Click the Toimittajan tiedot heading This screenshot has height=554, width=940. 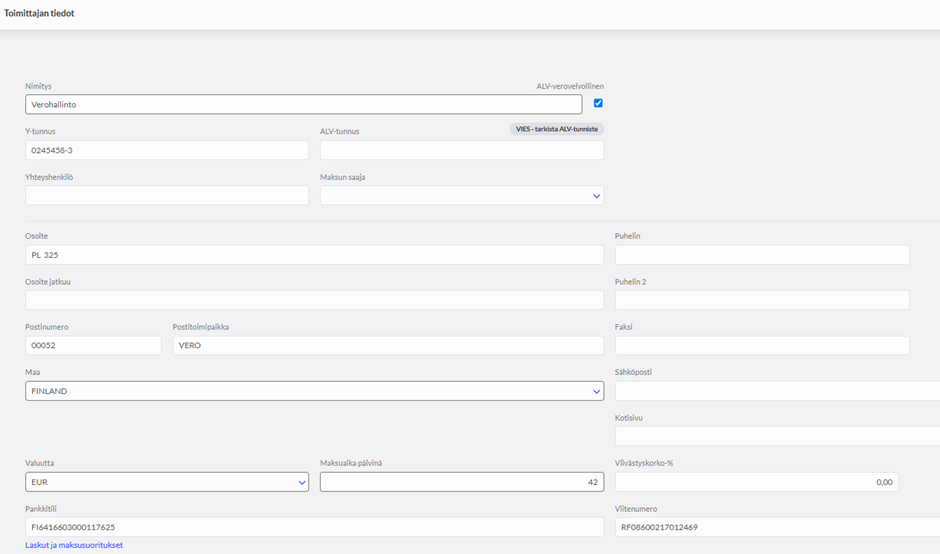pos(39,13)
